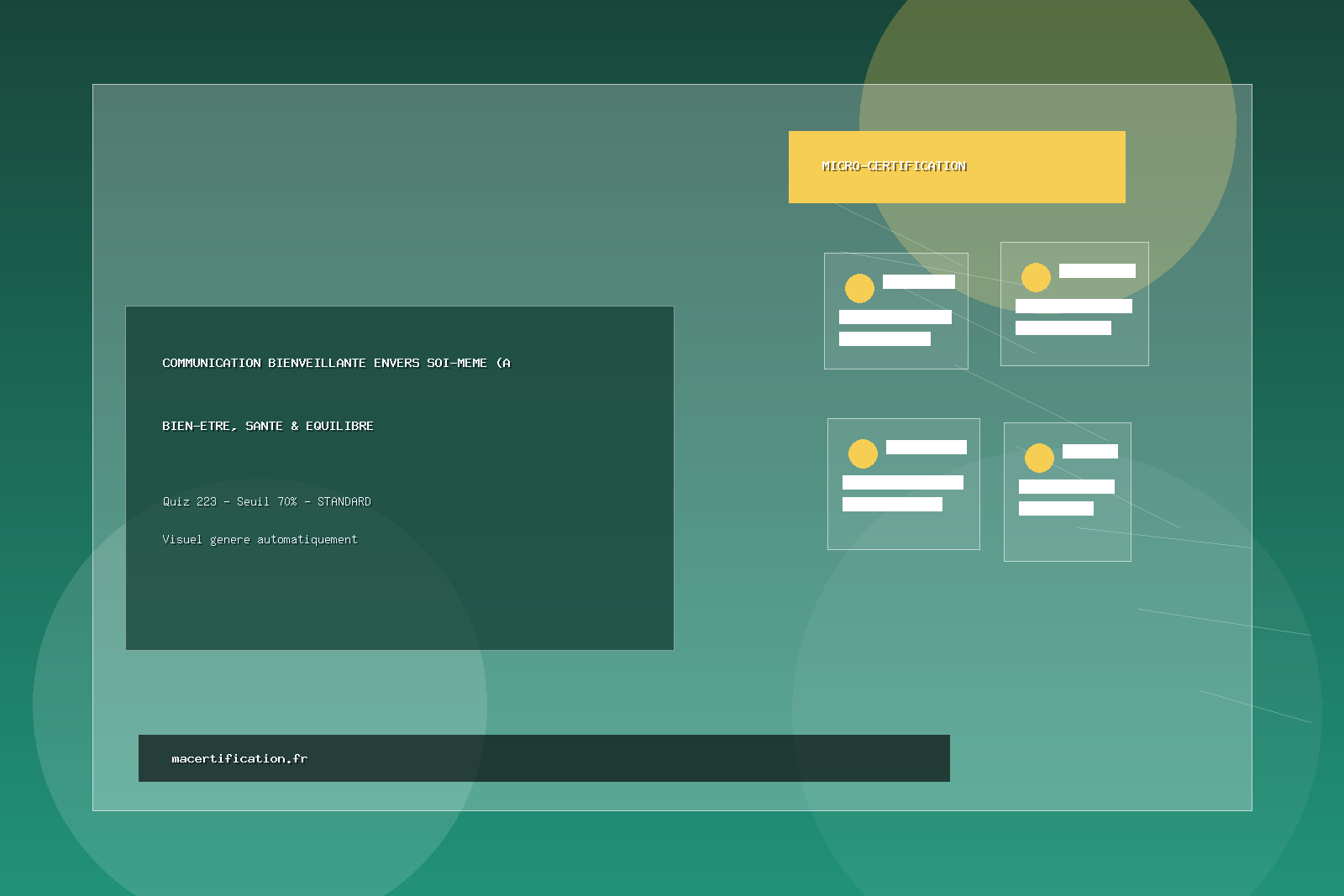Click the bottom-right card's lowest white bar
The width and height of the screenshot is (1344, 896).
[1056, 508]
